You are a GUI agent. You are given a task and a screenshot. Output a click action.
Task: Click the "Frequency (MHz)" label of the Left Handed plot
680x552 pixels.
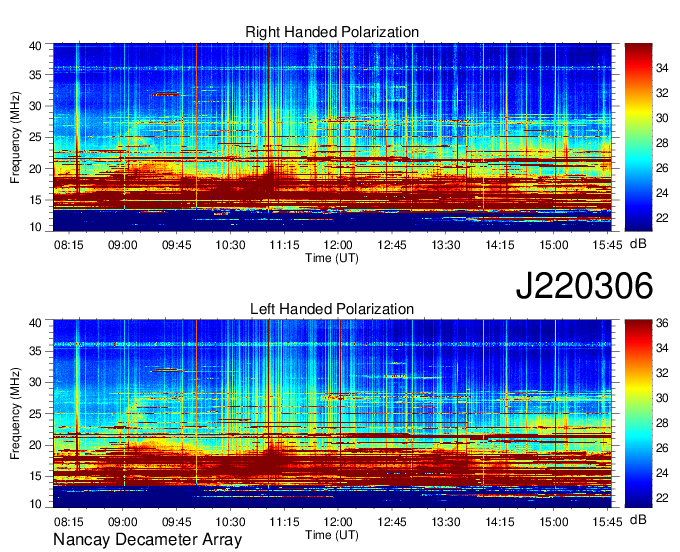click(15, 414)
